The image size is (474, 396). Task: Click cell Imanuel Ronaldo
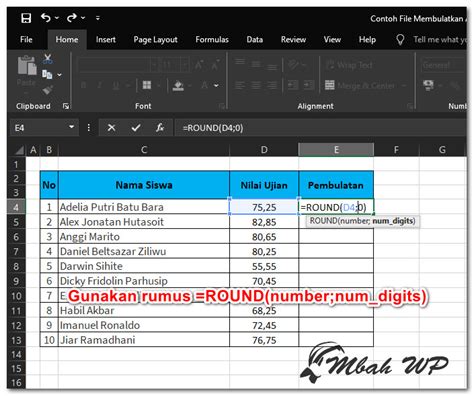[144, 325]
